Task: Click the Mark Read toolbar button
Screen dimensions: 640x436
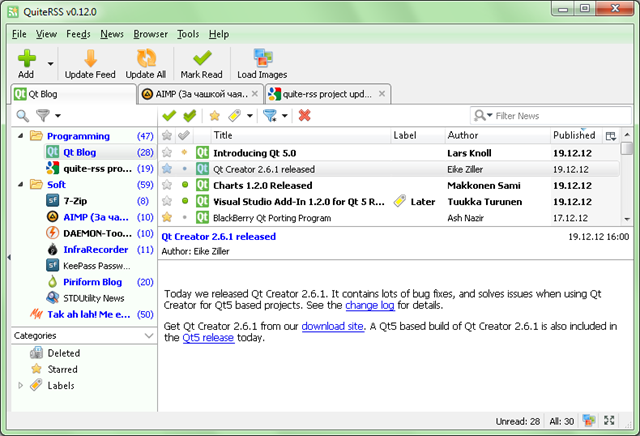Action: click(x=202, y=64)
